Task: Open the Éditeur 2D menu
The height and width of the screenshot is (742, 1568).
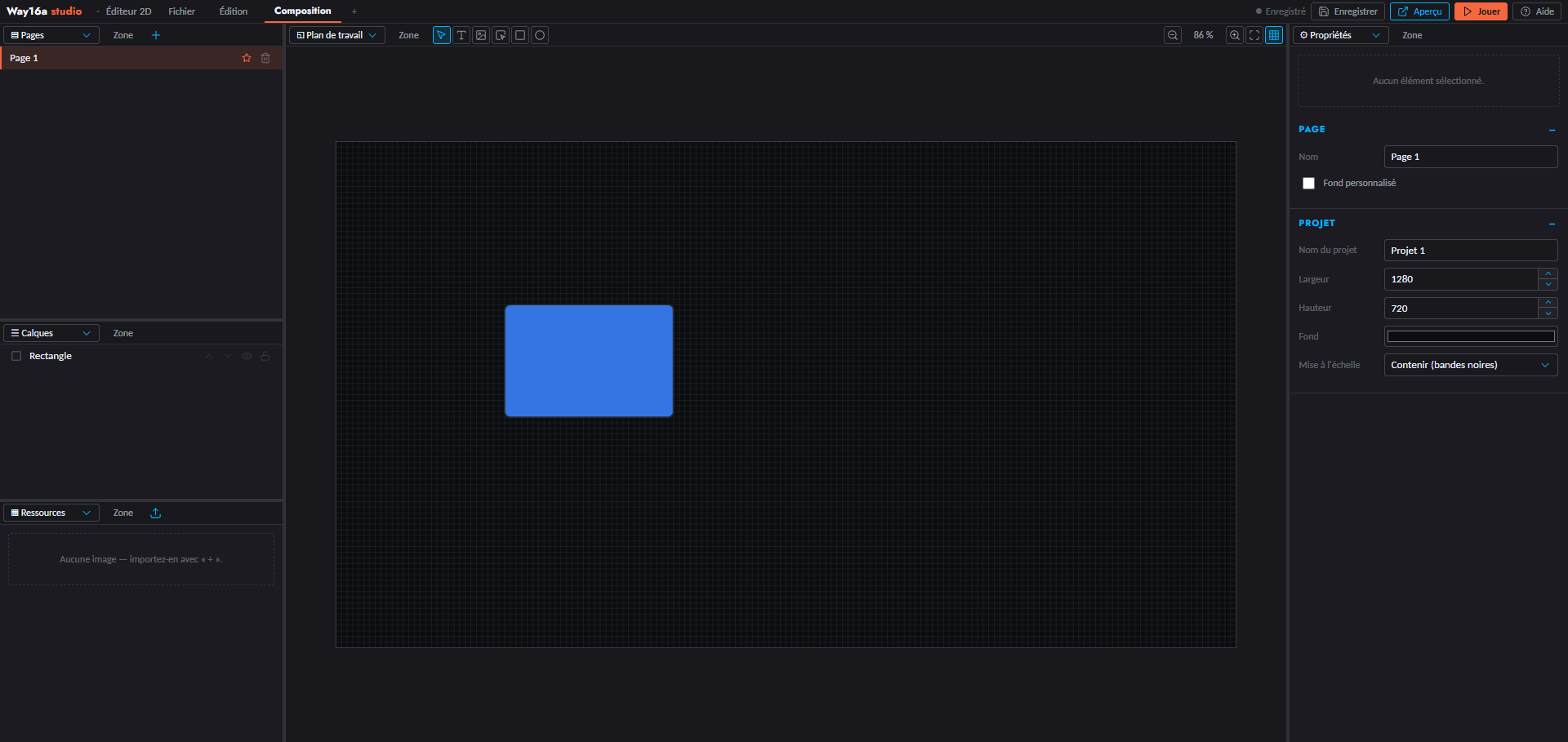Action: point(128,11)
